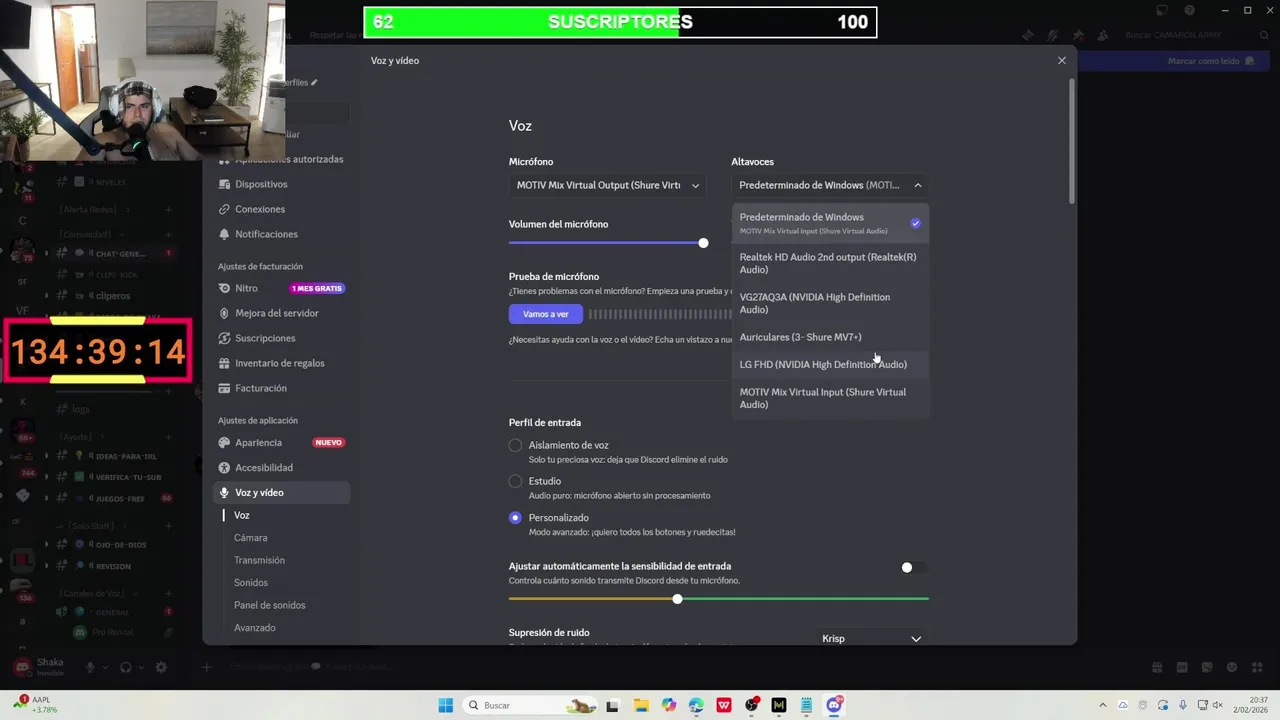The image size is (1280, 720).
Task: Click the settings window vertical scrollbar
Action: 1072,140
